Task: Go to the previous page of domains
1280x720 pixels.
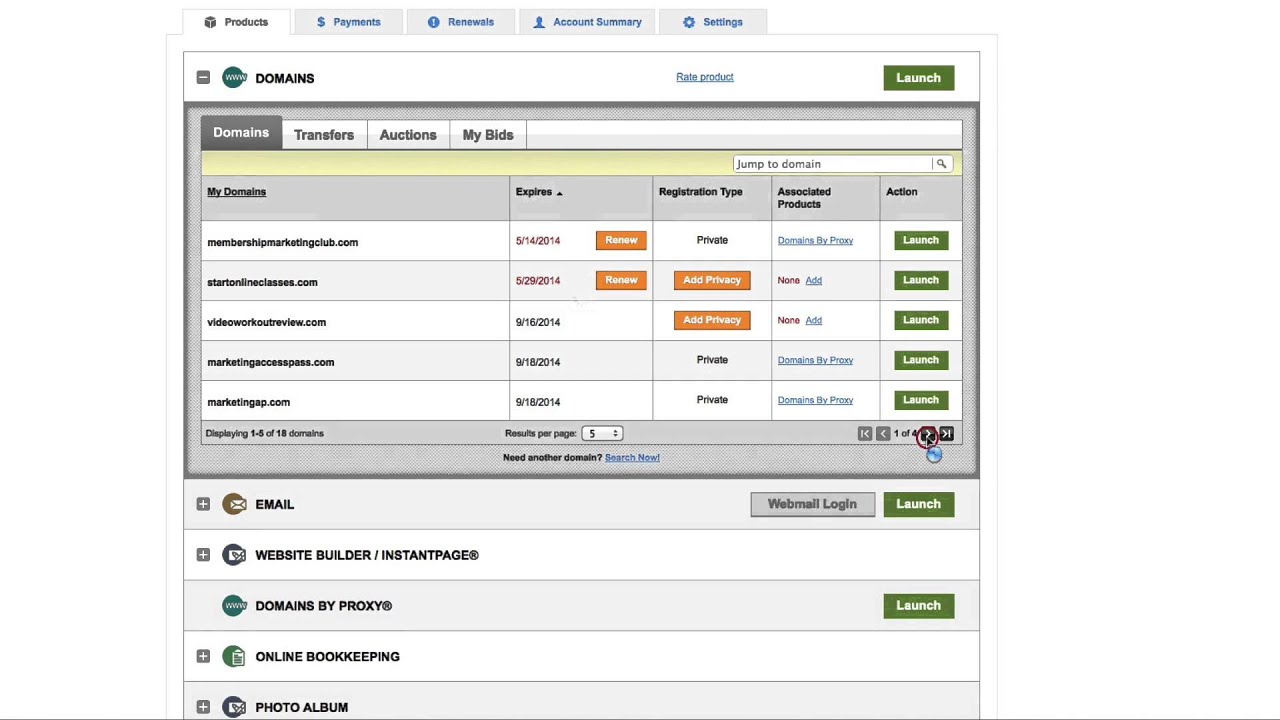Action: point(883,433)
